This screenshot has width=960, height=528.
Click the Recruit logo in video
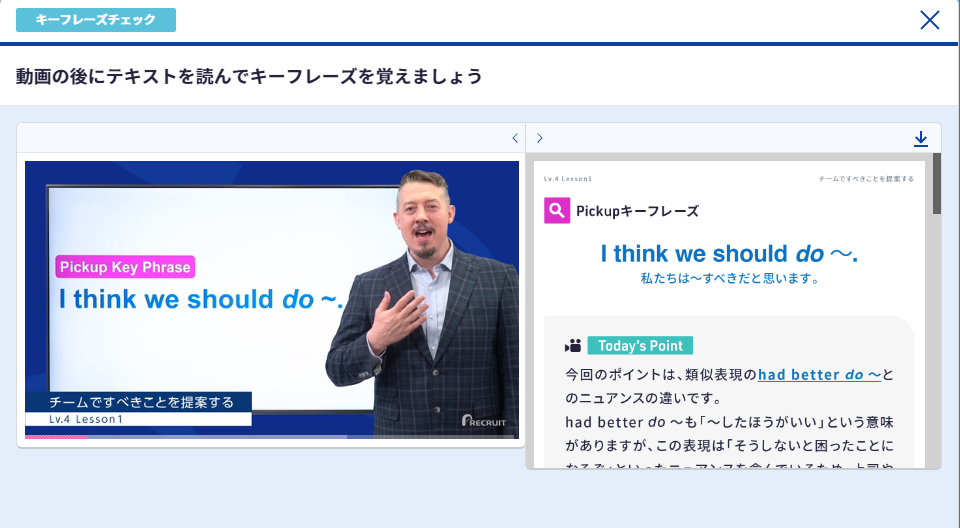484,421
